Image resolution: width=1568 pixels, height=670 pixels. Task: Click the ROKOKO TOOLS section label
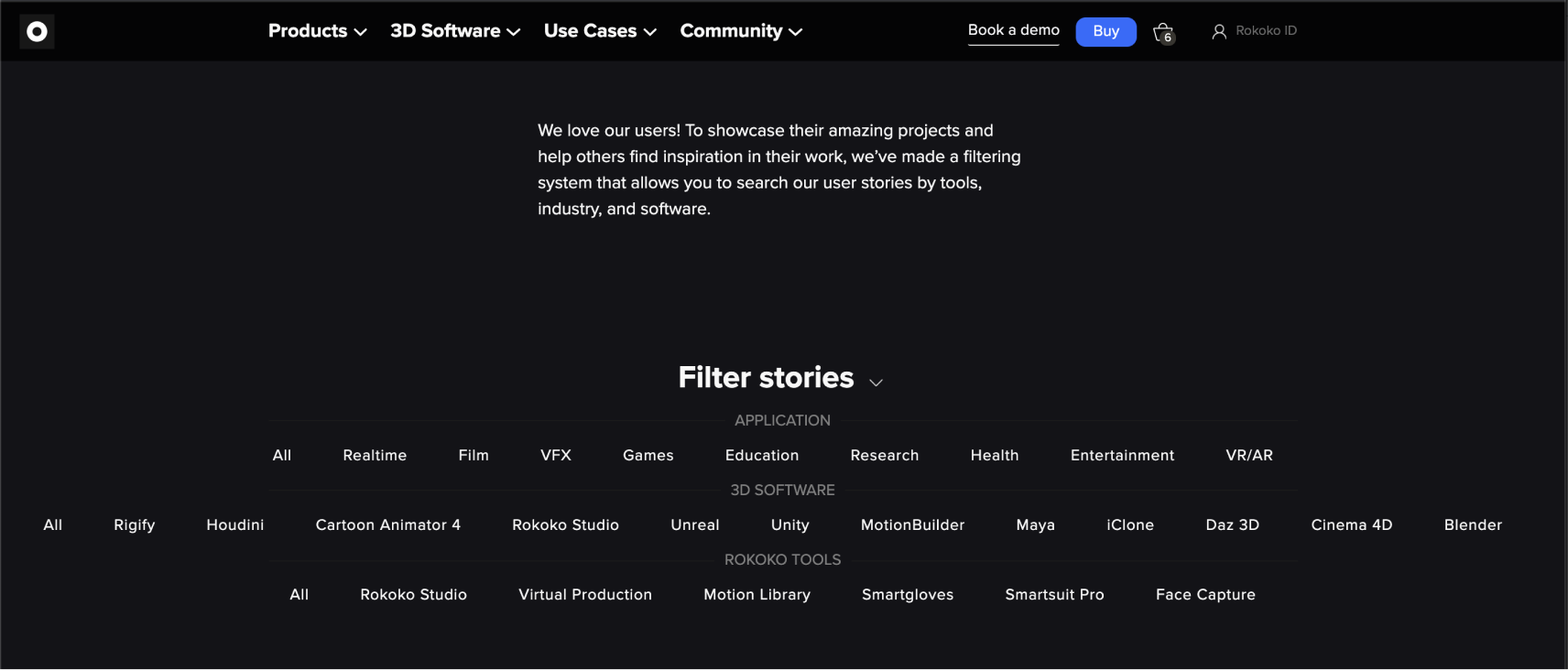pyautogui.click(x=782, y=560)
